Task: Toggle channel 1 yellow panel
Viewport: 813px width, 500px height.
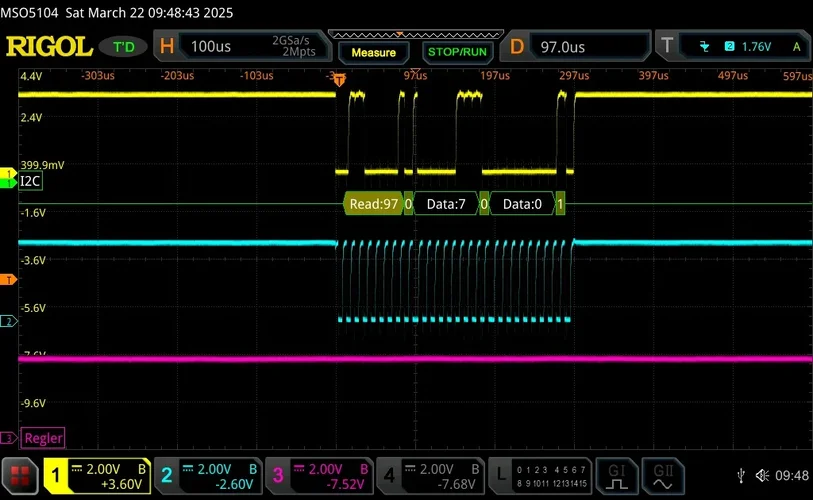Action: pos(99,475)
